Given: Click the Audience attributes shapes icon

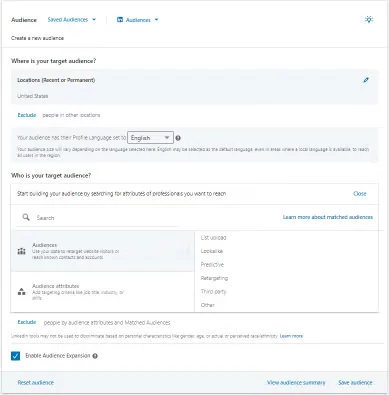Looking at the screenshot, I should tap(21, 292).
